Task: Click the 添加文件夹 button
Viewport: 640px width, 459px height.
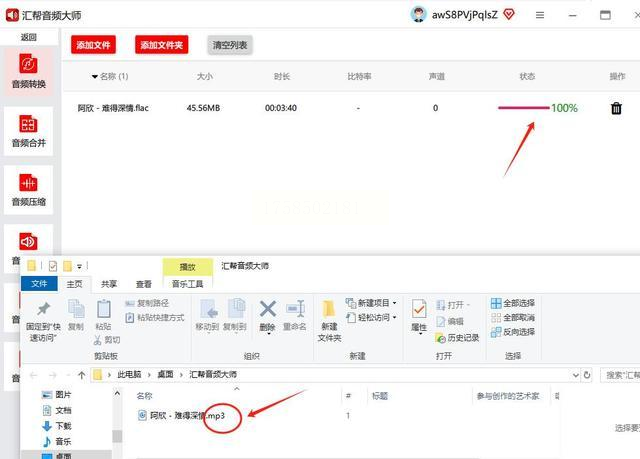Action: tap(162, 45)
